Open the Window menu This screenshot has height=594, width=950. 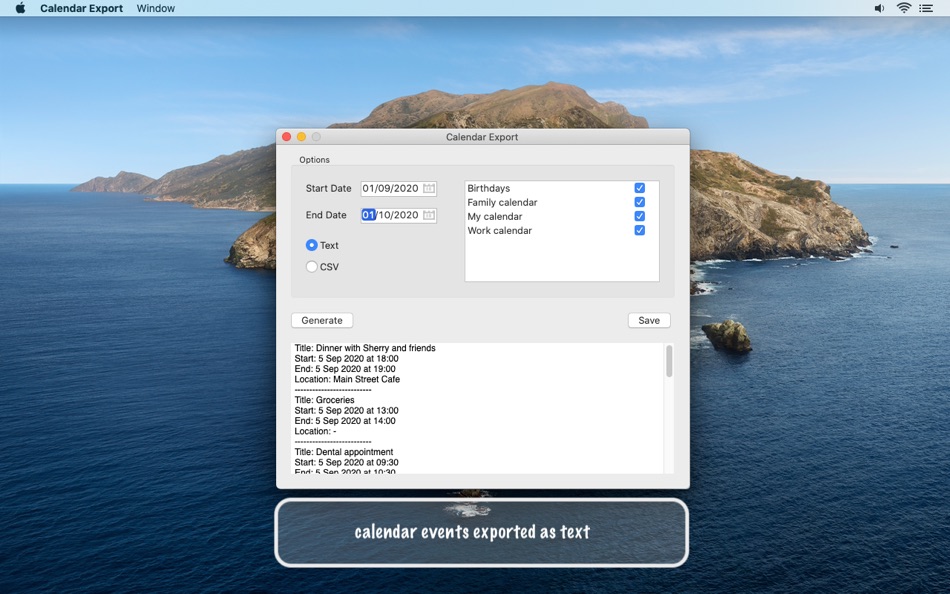click(x=156, y=8)
